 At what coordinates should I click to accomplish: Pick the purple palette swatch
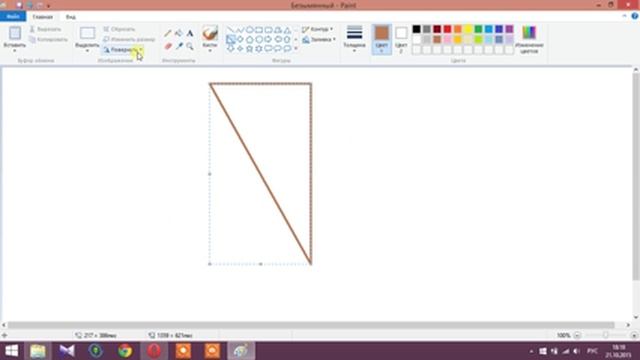click(x=509, y=29)
